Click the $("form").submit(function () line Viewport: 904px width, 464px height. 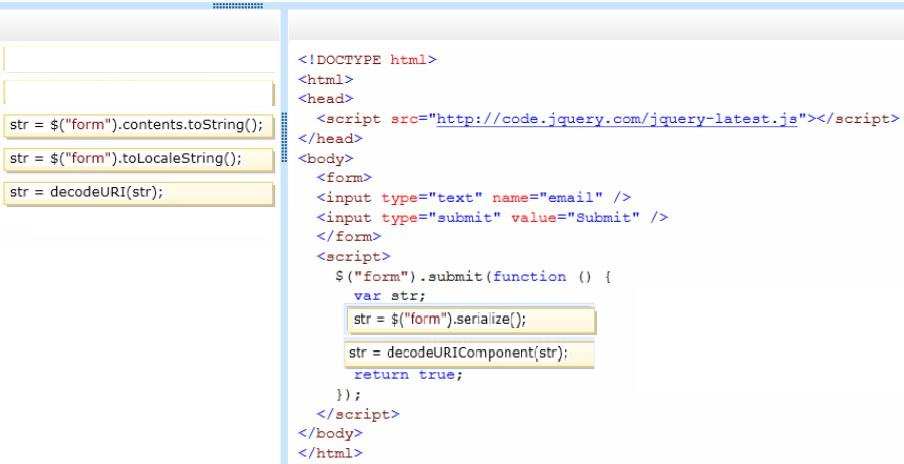(473, 277)
